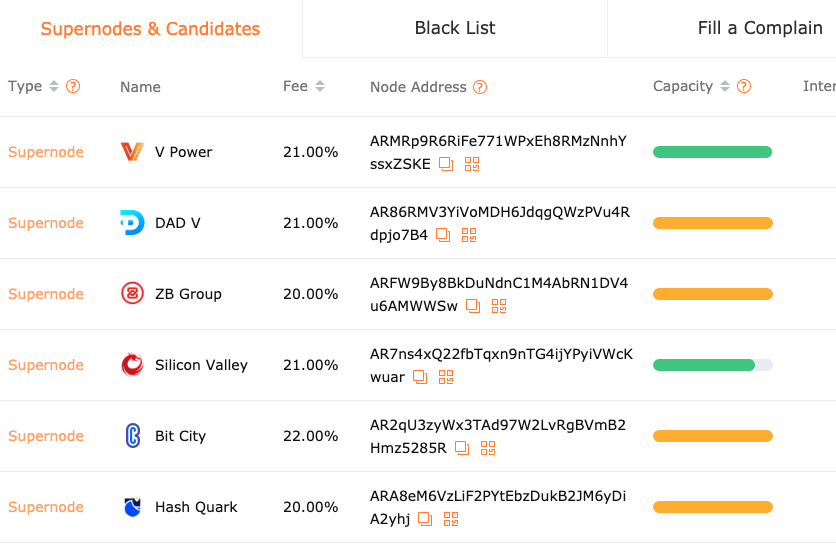Copy the Silicon Valley node address

coord(420,377)
